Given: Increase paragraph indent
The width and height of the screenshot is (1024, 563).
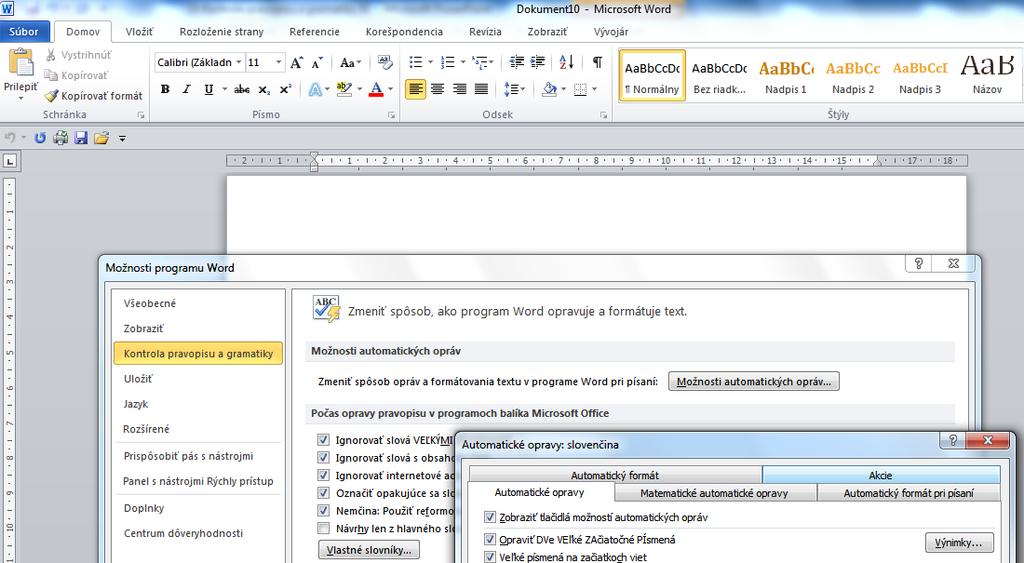Looking at the screenshot, I should 538,62.
